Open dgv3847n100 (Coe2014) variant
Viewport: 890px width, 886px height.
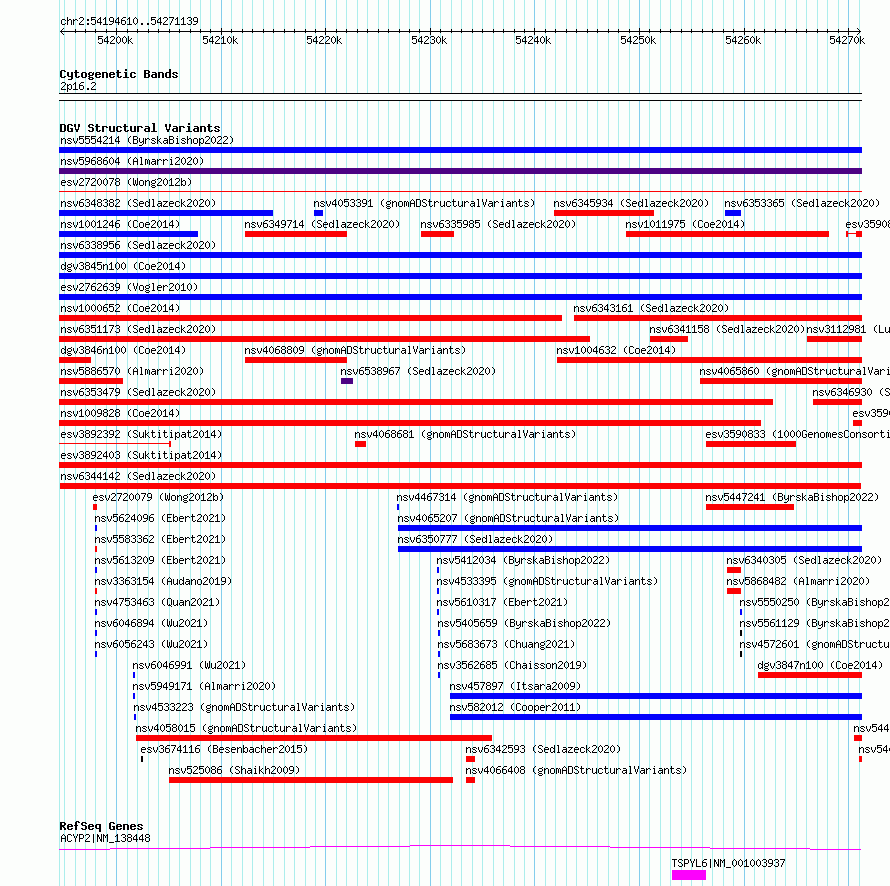click(820, 665)
